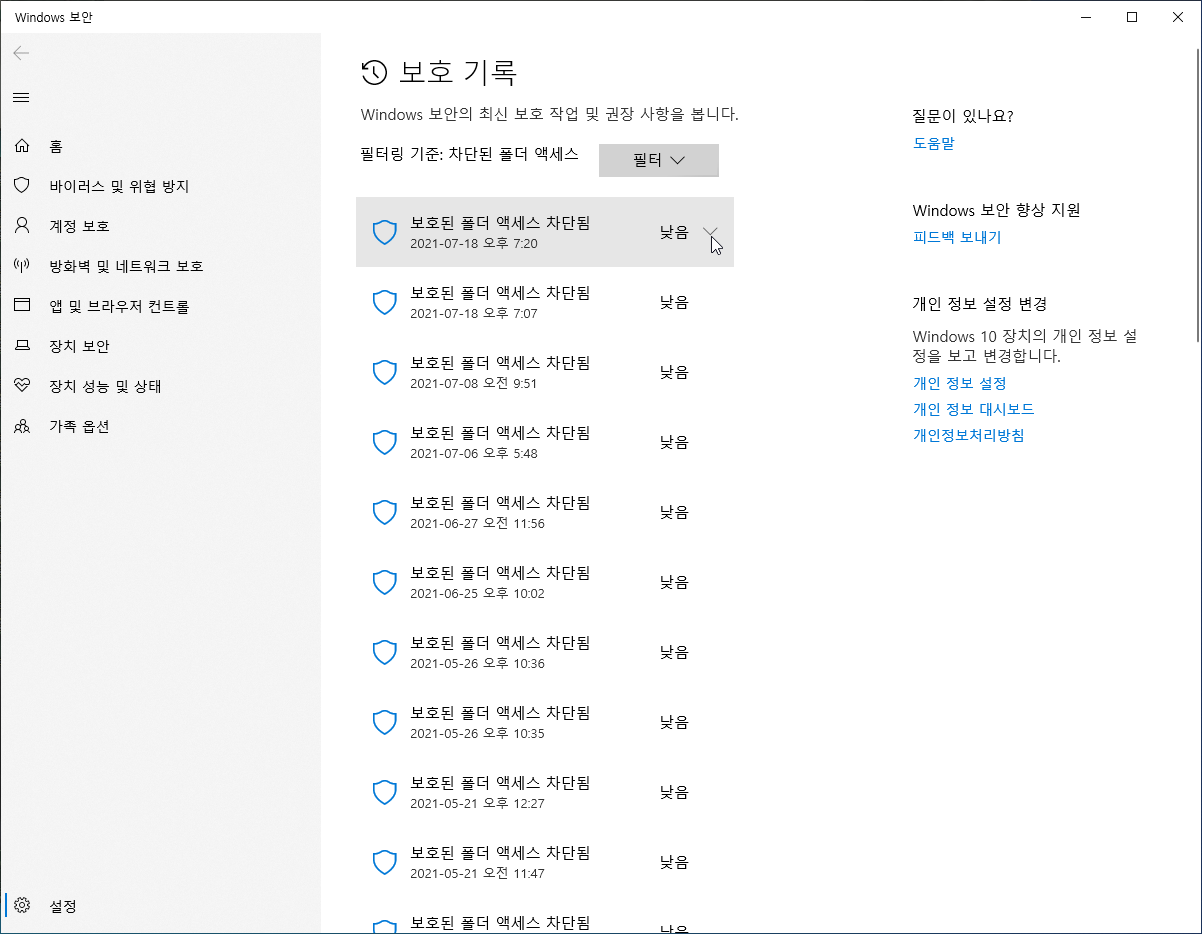This screenshot has width=1202, height=934.
Task: Click the 필터링 기준: 차단된 폴더 액세스 label
Action: 469,154
